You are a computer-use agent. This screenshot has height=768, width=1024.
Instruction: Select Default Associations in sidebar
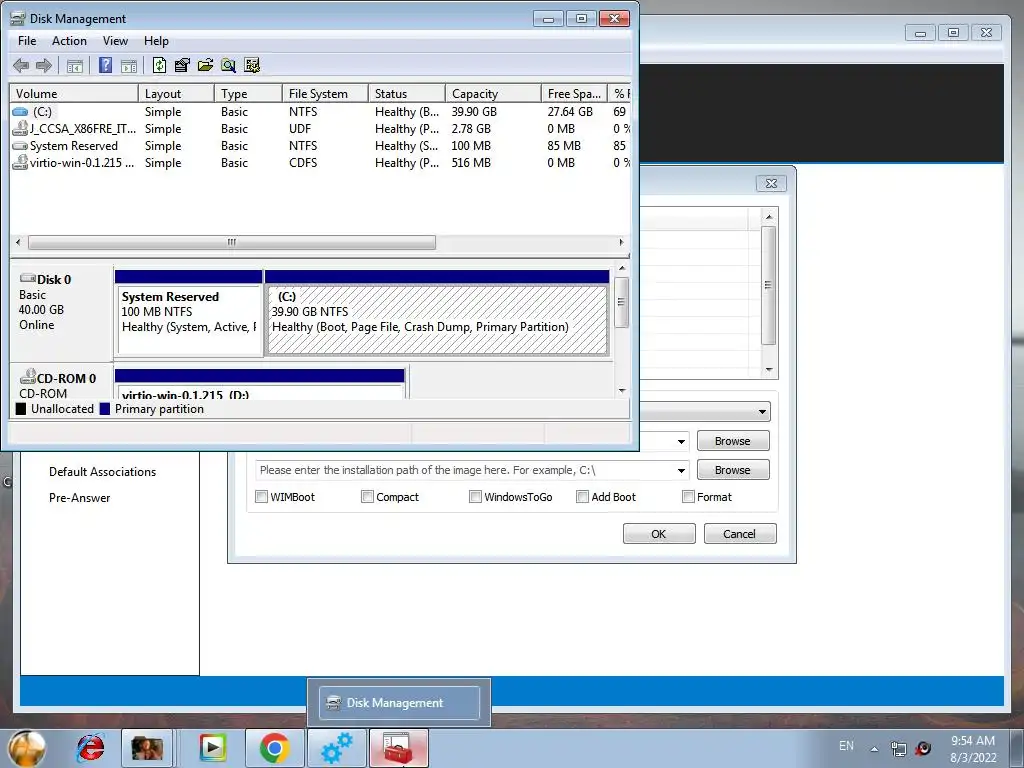coord(103,472)
